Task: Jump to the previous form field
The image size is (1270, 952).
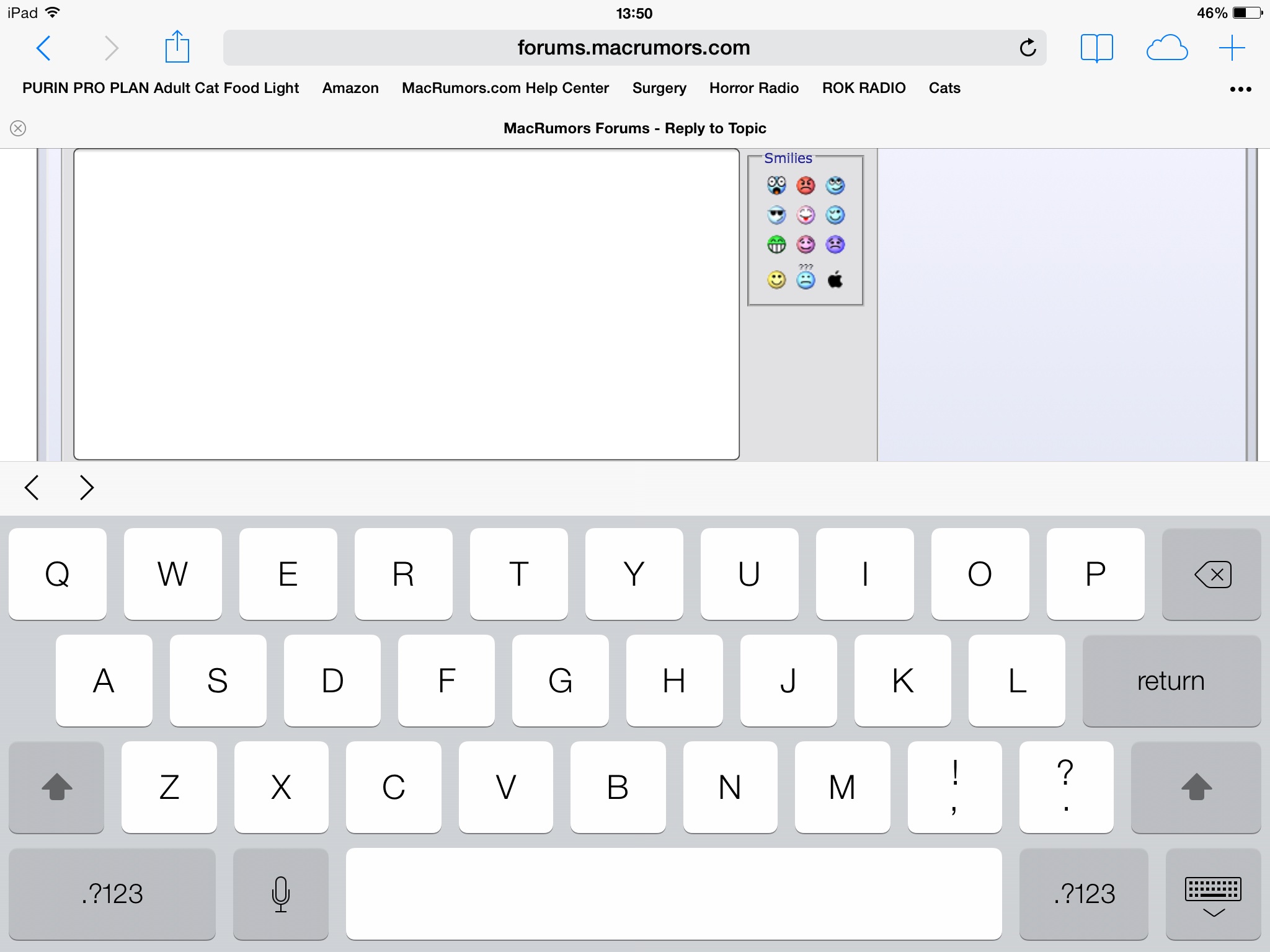Action: tap(32, 488)
